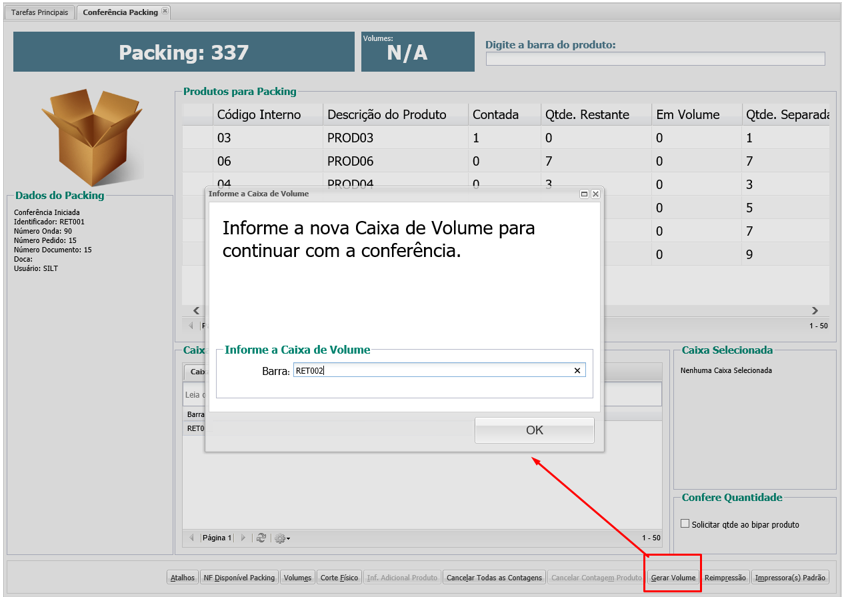Go to next page in the lower pager
Image resolution: width=843 pixels, height=602 pixels.
[243, 538]
